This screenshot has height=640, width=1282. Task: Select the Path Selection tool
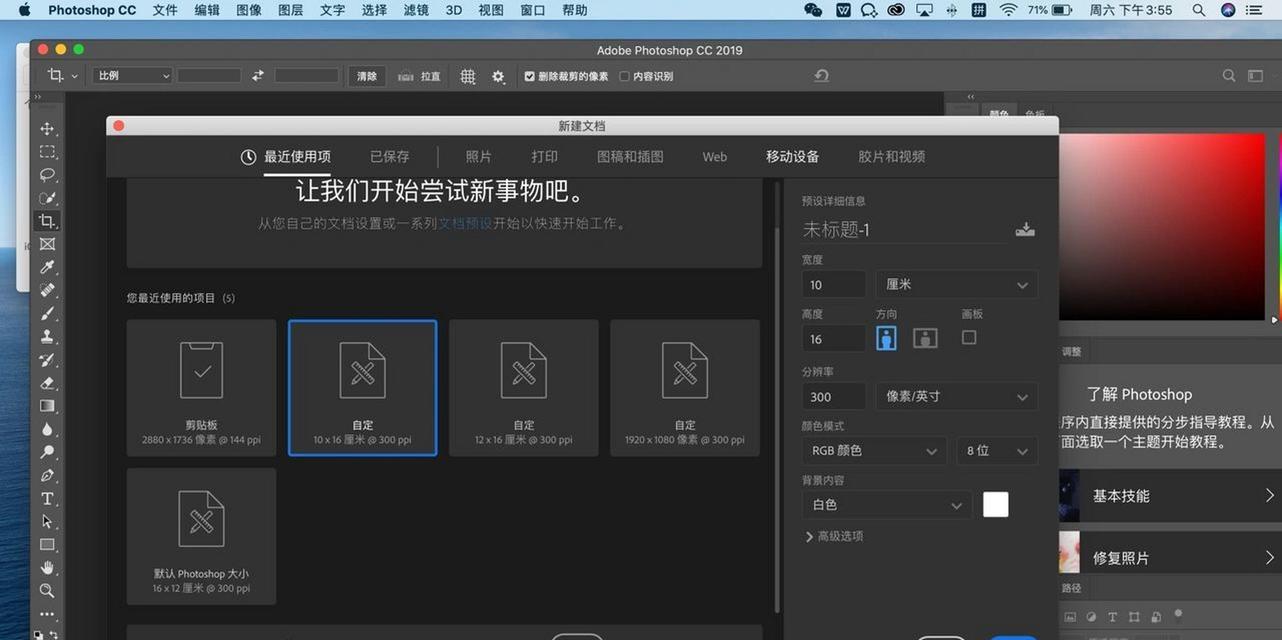click(x=47, y=521)
